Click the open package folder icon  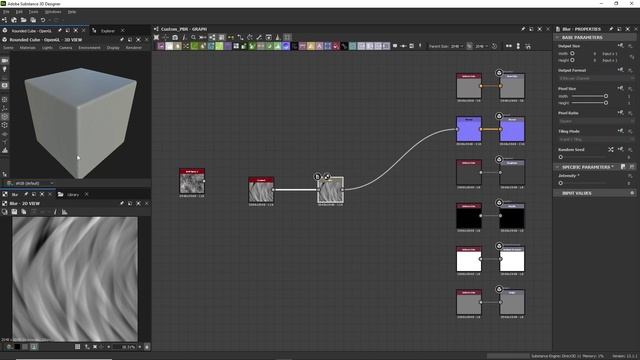coord(23,20)
